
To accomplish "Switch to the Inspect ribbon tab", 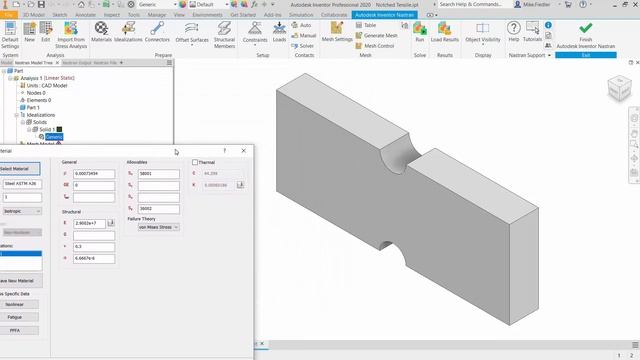I will [x=111, y=15].
